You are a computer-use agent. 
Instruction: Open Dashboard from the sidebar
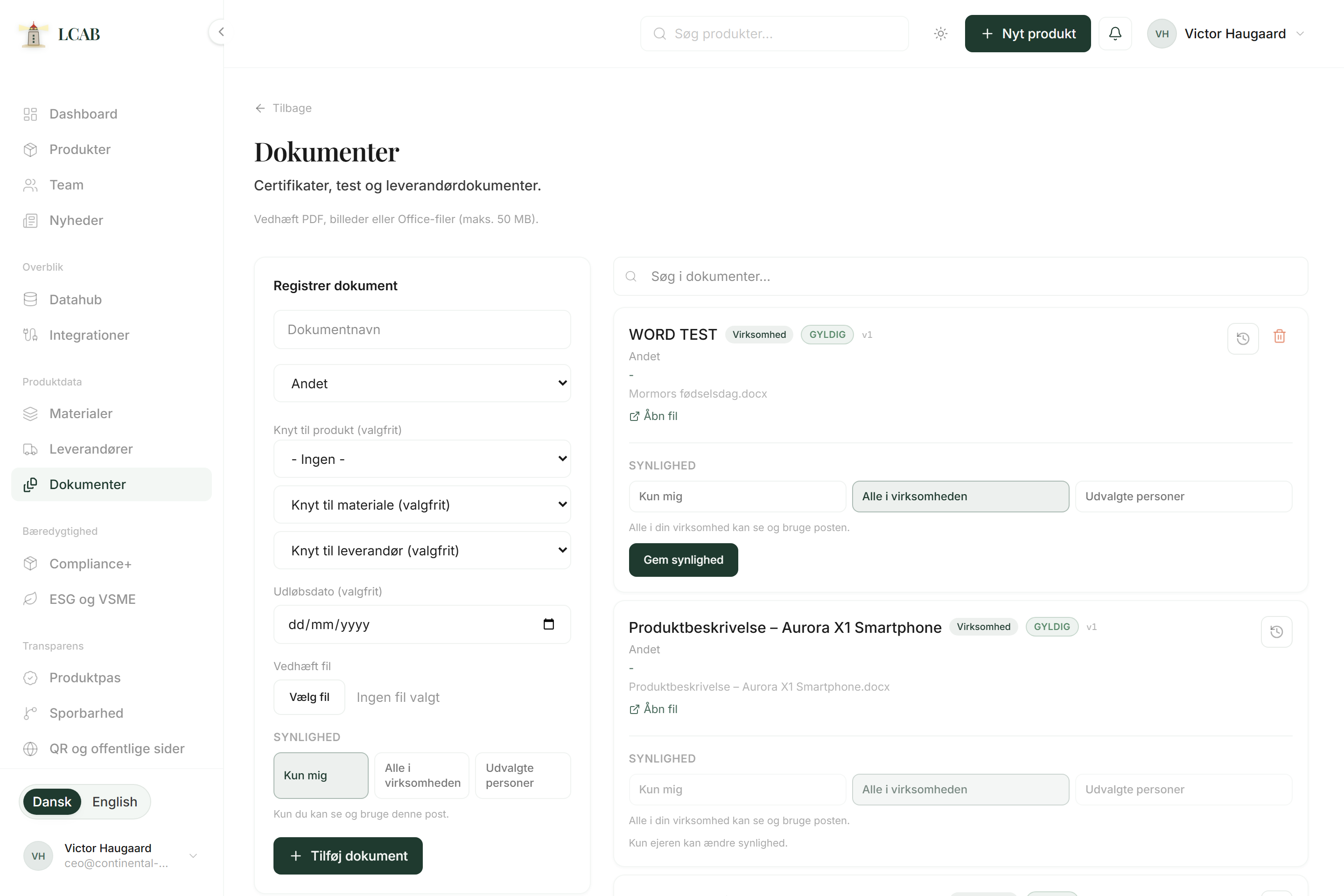coord(112,114)
